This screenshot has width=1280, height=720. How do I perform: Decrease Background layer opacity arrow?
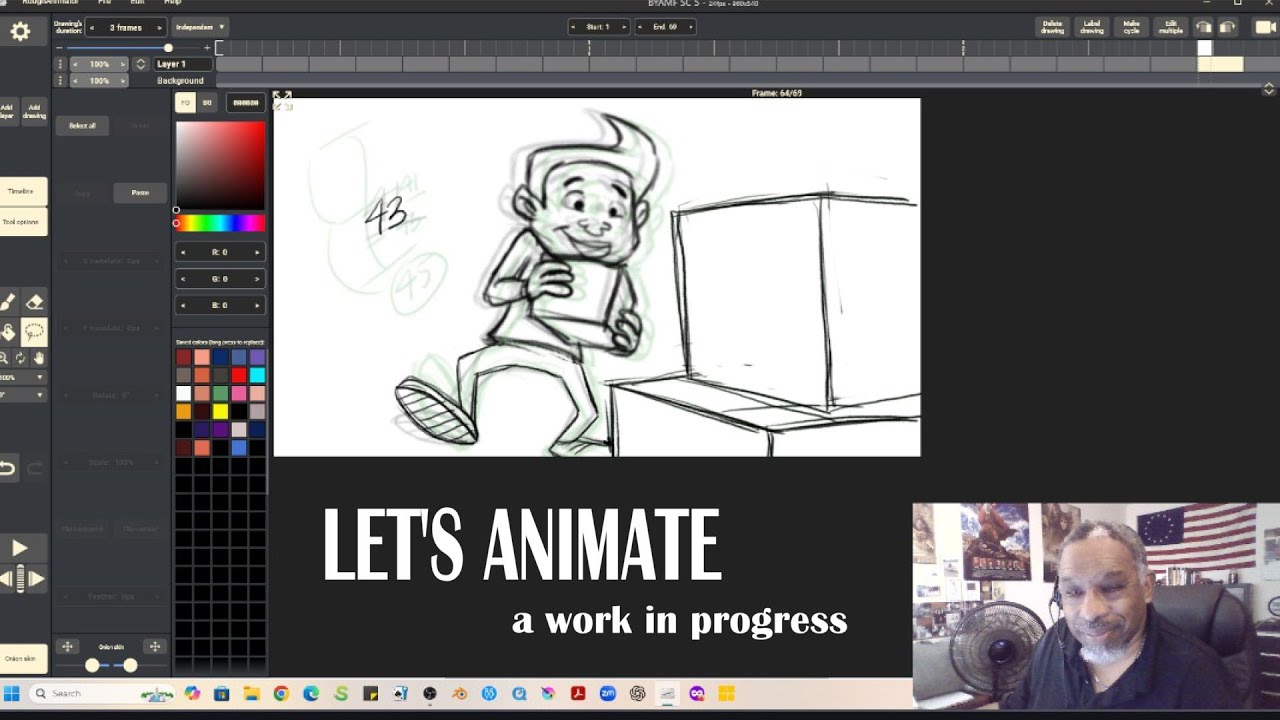click(x=76, y=80)
